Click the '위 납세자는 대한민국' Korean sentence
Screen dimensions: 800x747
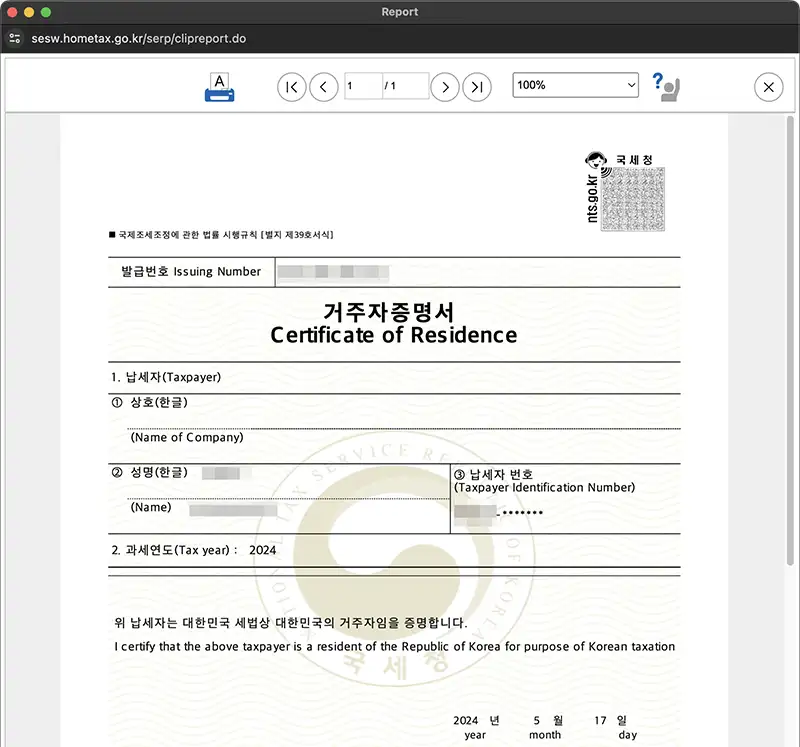pyautogui.click(x=291, y=622)
